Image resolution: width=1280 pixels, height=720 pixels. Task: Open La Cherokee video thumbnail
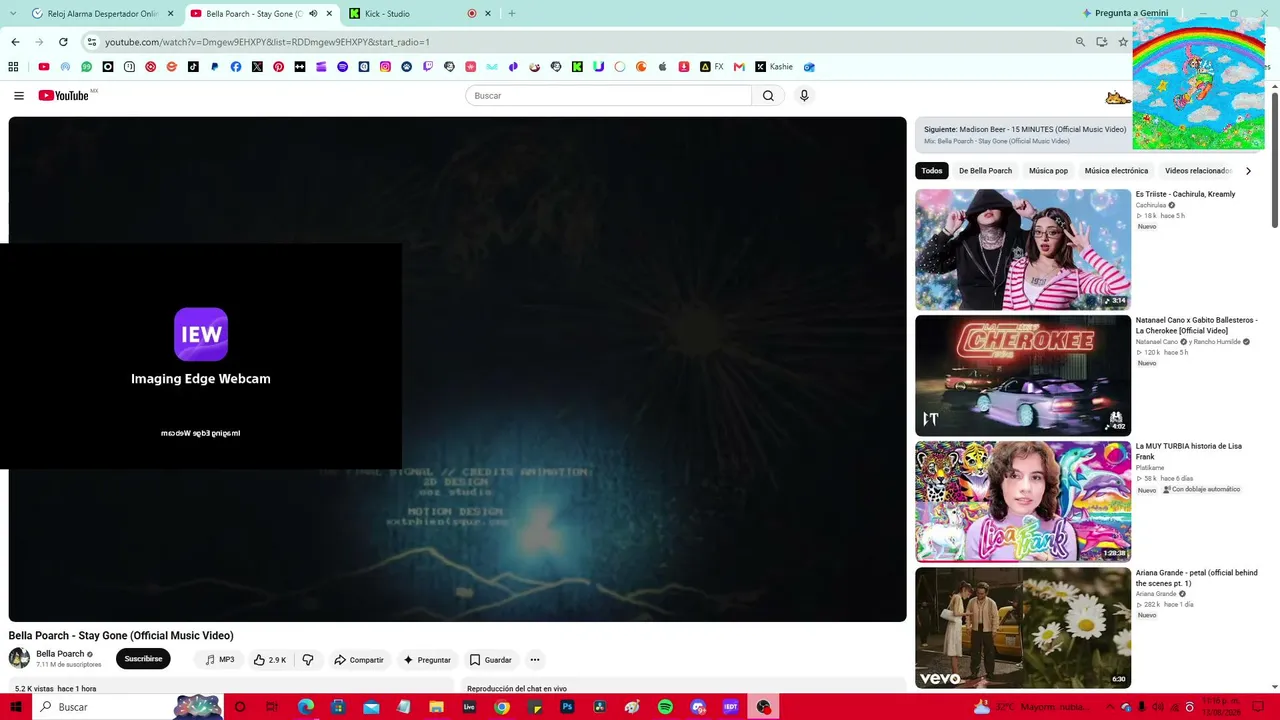(1023, 376)
